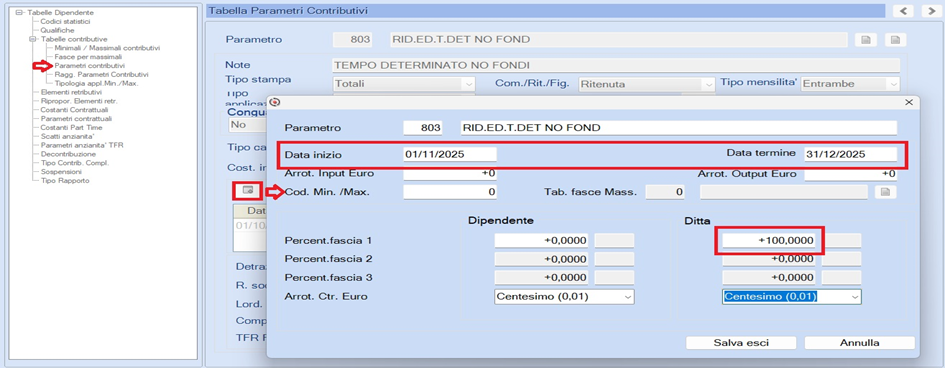Screen dimensions: 945x368
Task: Open Parametri contributivi tree item
Action: (x=89, y=65)
